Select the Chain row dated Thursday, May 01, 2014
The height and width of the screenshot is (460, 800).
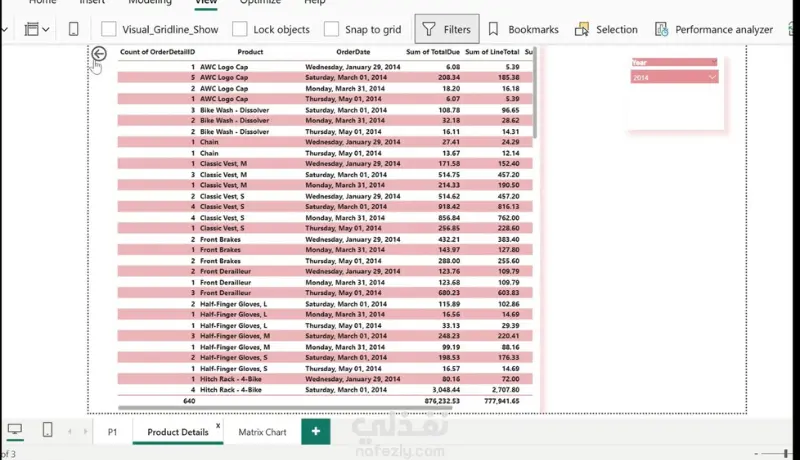pyautogui.click(x=325, y=153)
